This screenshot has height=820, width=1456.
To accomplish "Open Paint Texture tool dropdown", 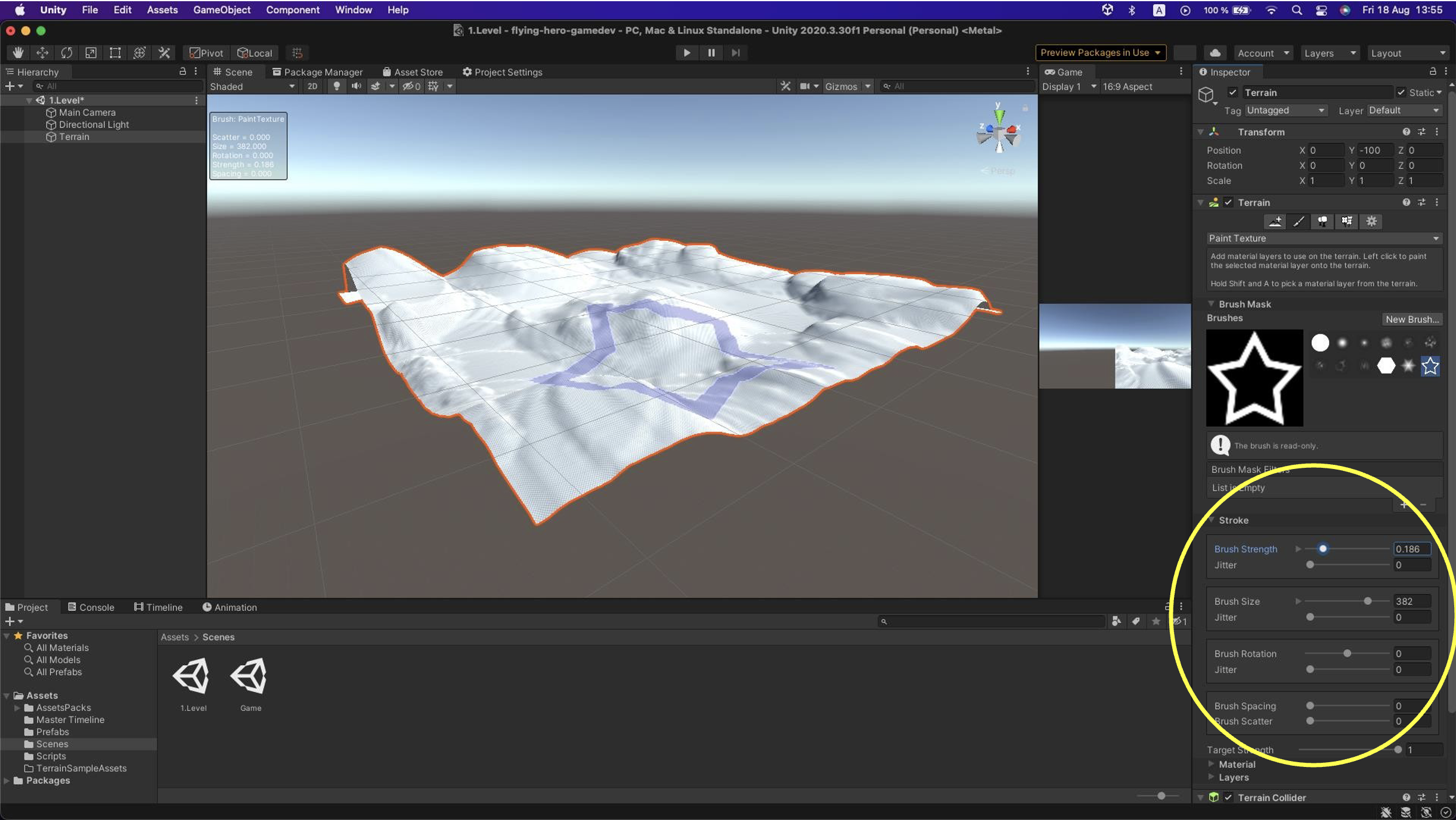I will (x=1324, y=238).
